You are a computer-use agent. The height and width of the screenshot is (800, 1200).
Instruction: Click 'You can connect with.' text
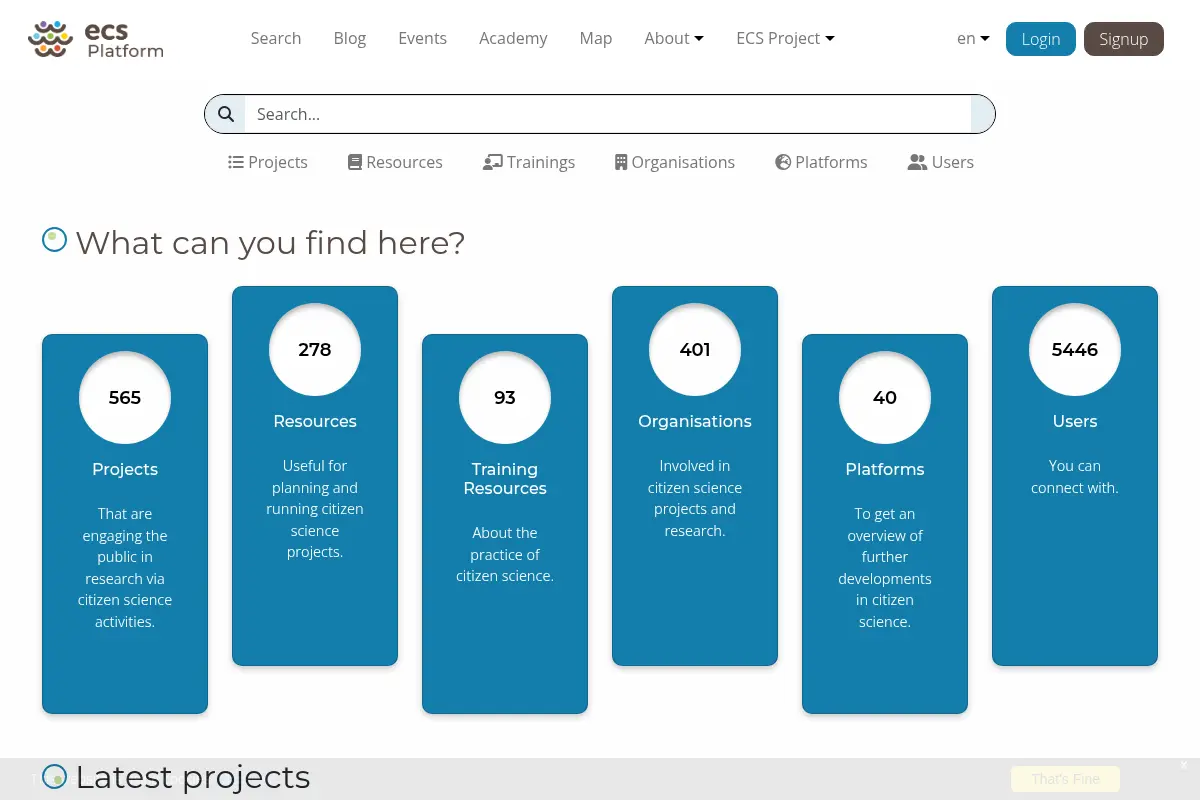coord(1075,477)
